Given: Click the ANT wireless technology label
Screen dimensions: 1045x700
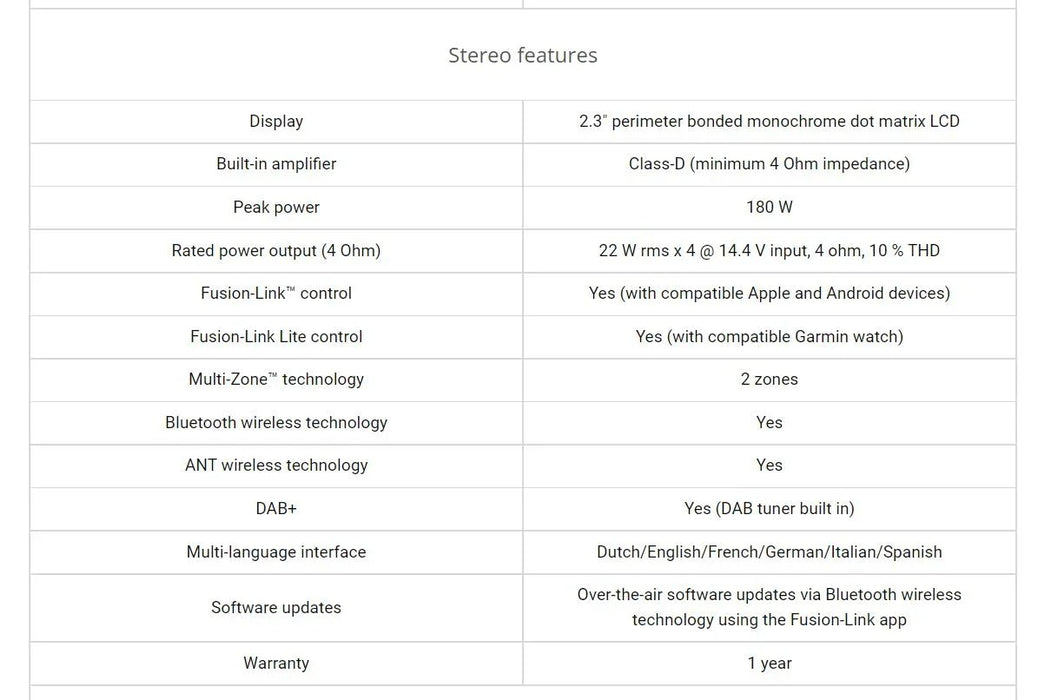Looking at the screenshot, I should (276, 465).
